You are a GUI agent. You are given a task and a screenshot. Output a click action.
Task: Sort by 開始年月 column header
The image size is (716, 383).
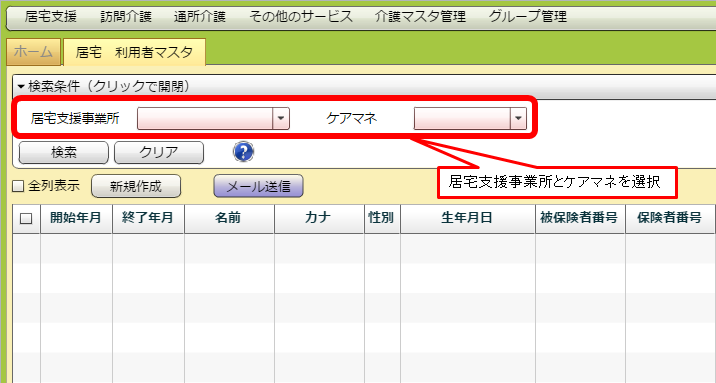76,219
